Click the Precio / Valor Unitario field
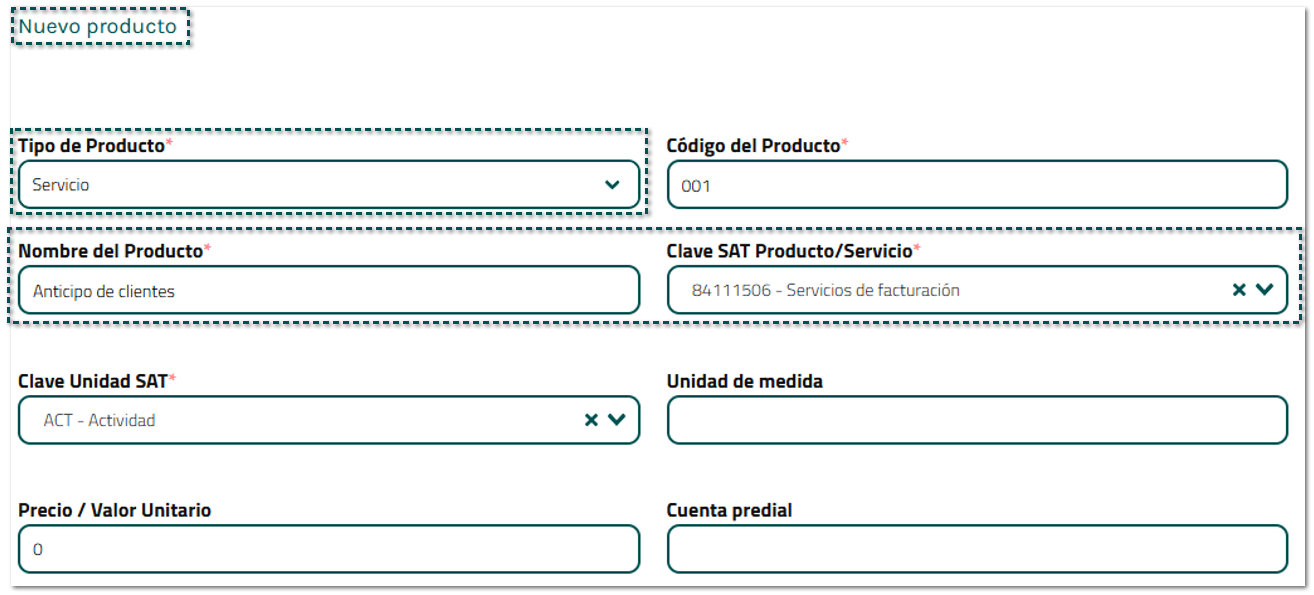This screenshot has height=595, width=1314. coord(328,549)
